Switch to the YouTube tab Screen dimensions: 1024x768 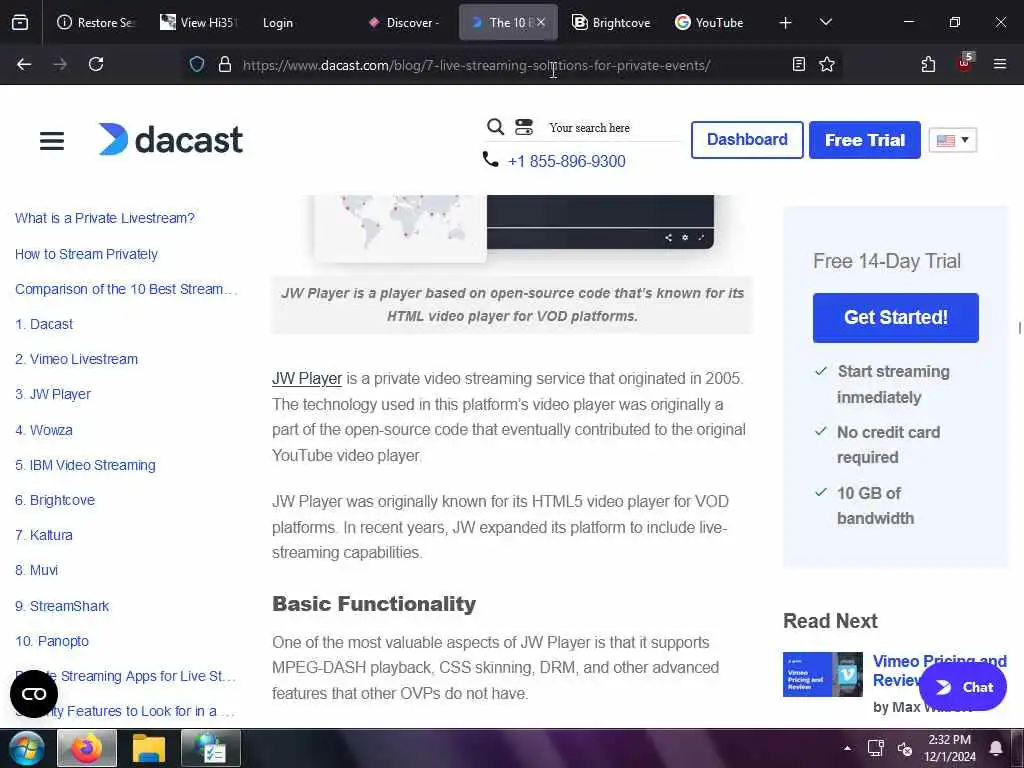[x=709, y=23]
